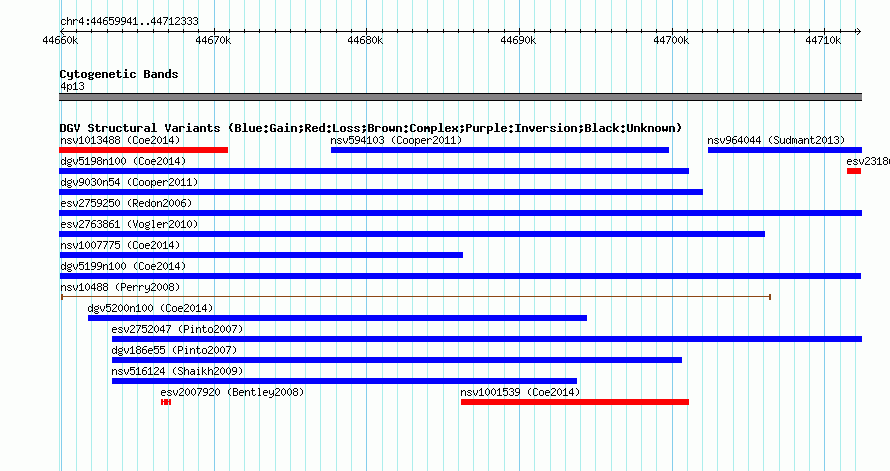Open the nsv594103 (Cooper2011) label
The width and height of the screenshot is (890, 471).
pyautogui.click(x=396, y=140)
